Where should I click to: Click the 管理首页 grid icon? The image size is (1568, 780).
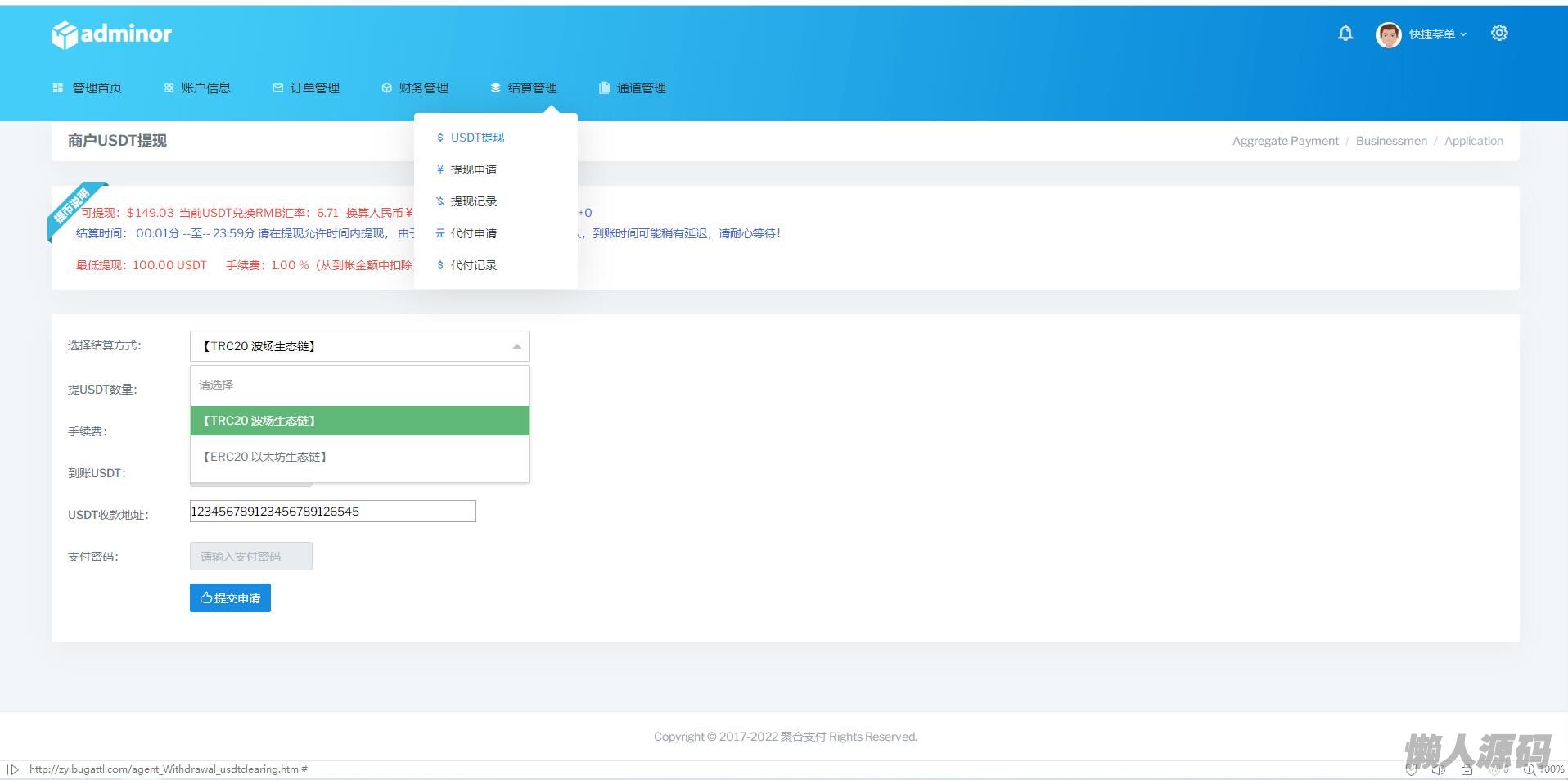57,88
